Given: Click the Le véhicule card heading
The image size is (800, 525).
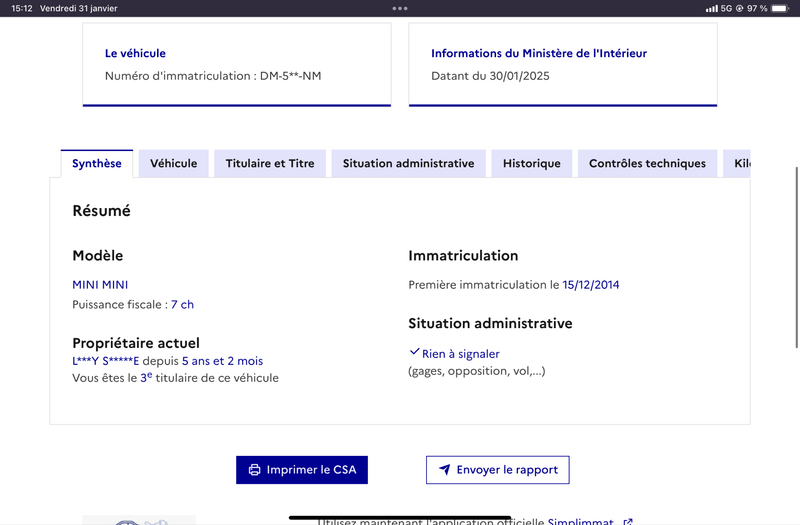Looking at the screenshot, I should point(135,53).
